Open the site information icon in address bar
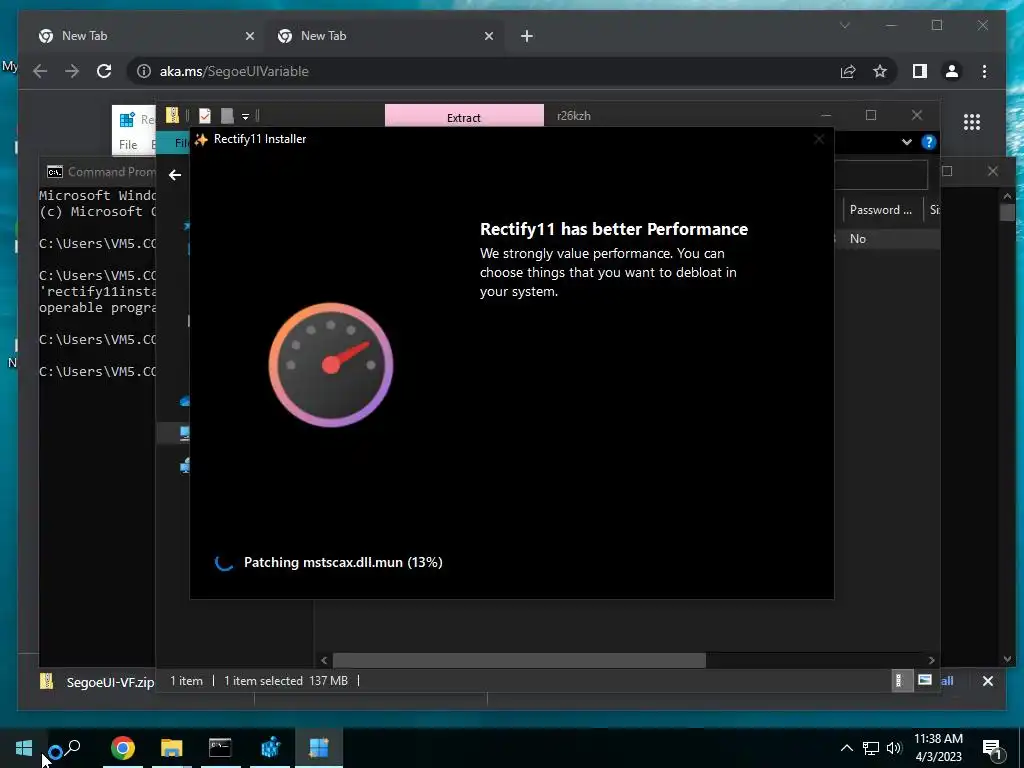Image resolution: width=1024 pixels, height=768 pixels. point(144,71)
